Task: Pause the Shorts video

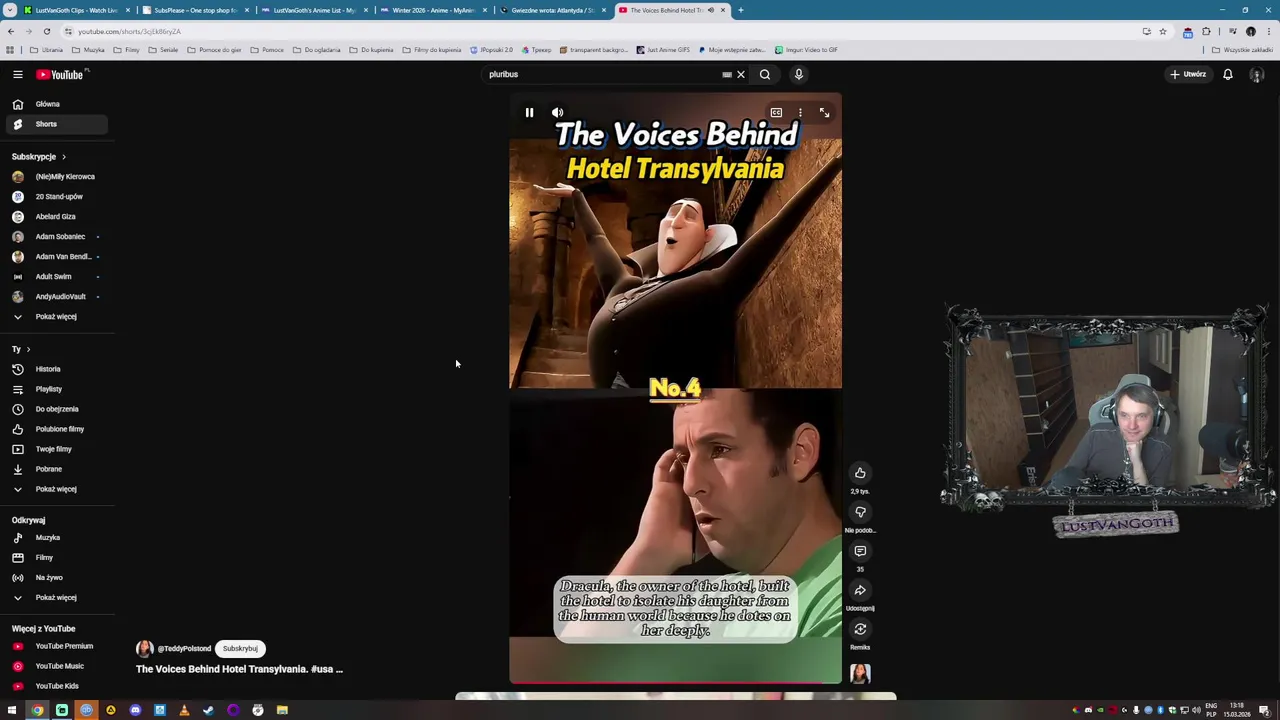Action: point(529,113)
